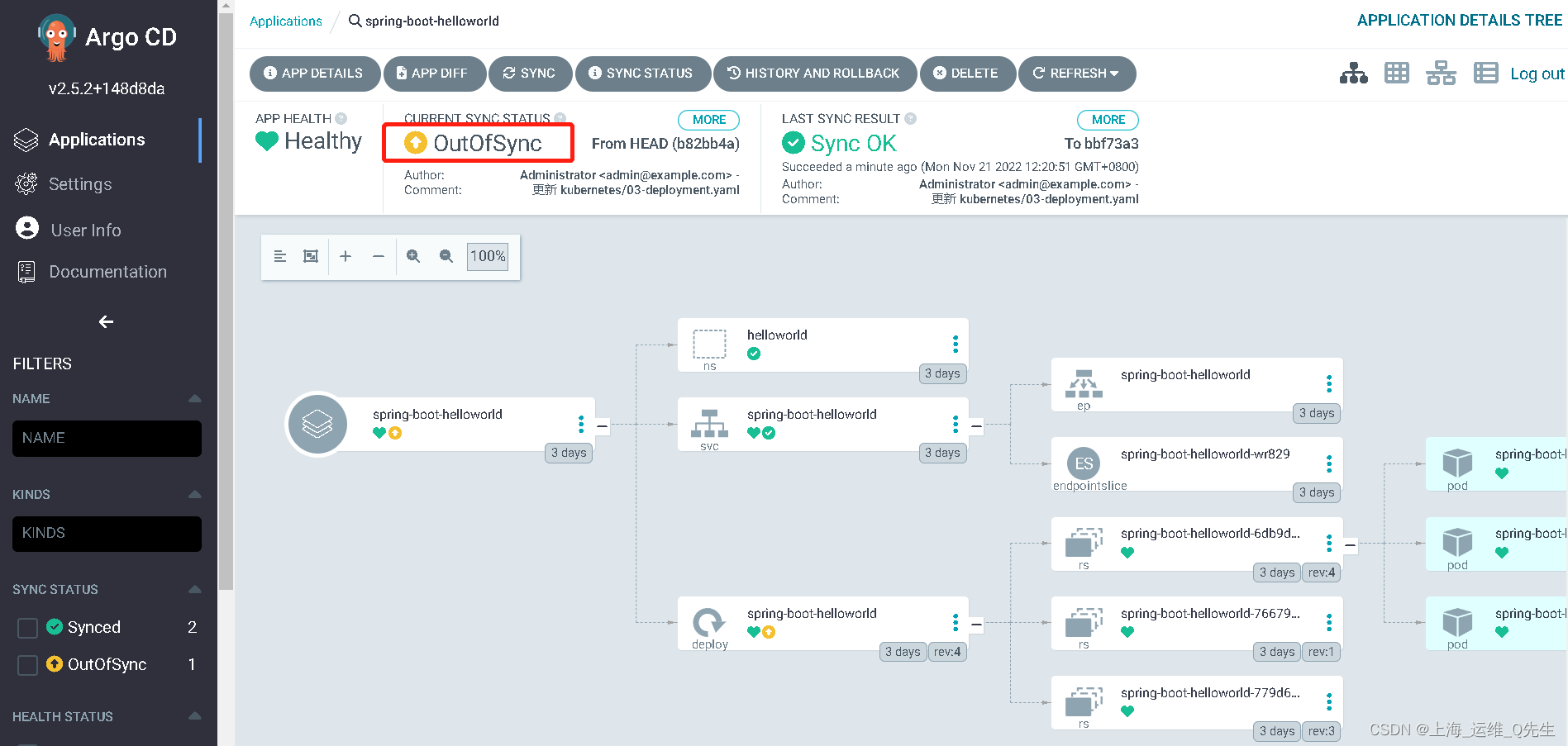
Task: Click the compact-tree align icon in zoom toolbar
Action: [x=280, y=256]
